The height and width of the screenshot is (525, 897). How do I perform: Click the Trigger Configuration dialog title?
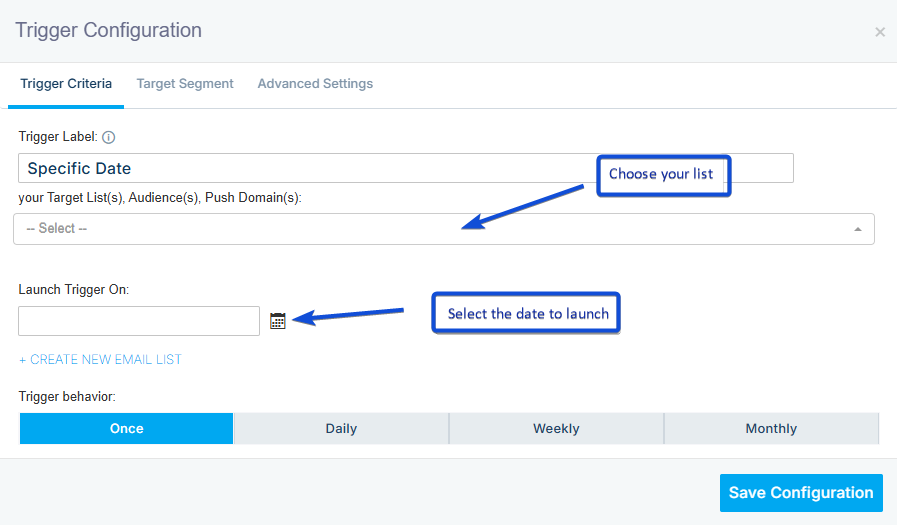108,30
